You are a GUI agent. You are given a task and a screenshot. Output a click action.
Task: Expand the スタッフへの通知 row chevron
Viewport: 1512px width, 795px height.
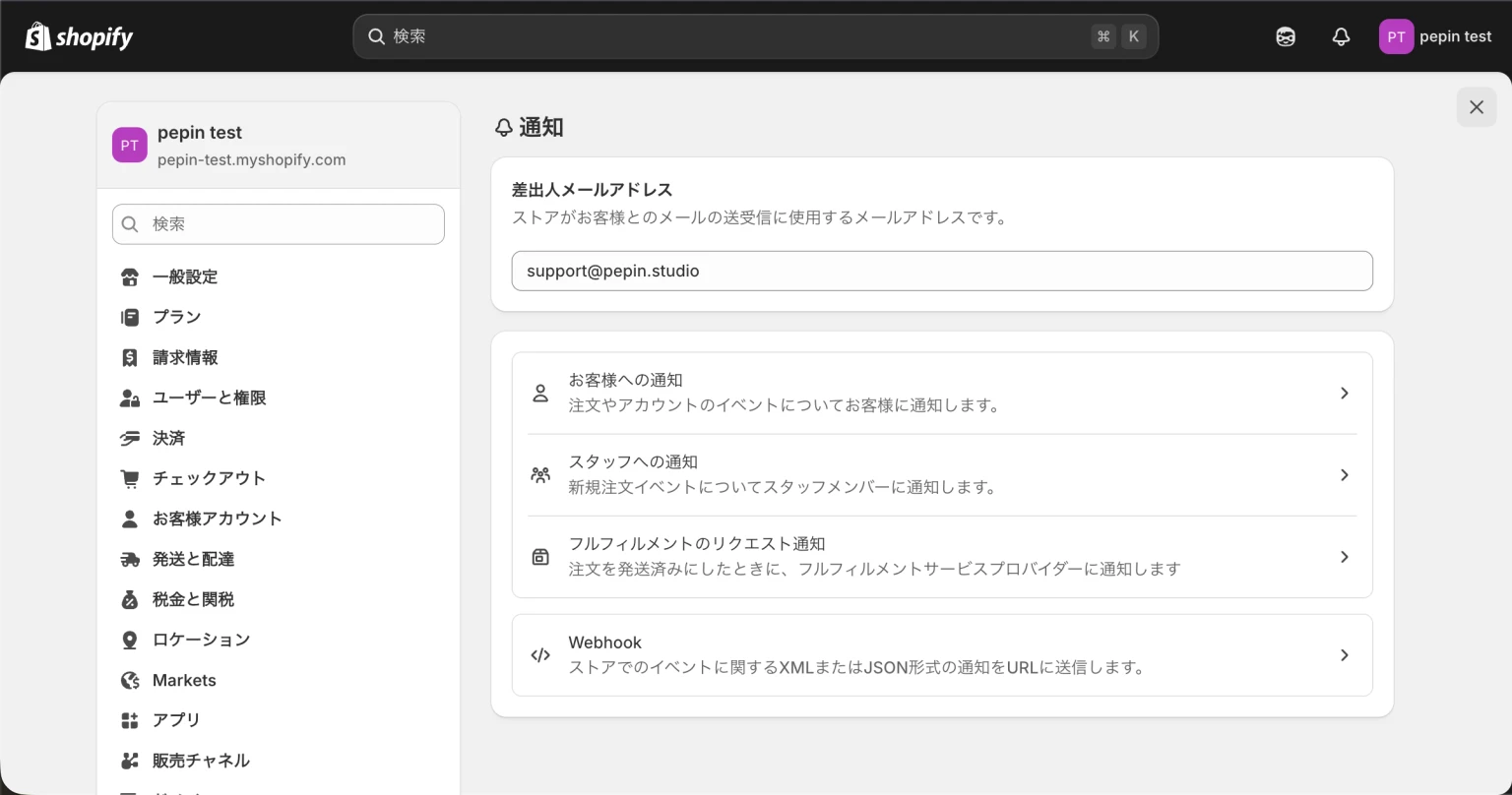pos(1344,475)
